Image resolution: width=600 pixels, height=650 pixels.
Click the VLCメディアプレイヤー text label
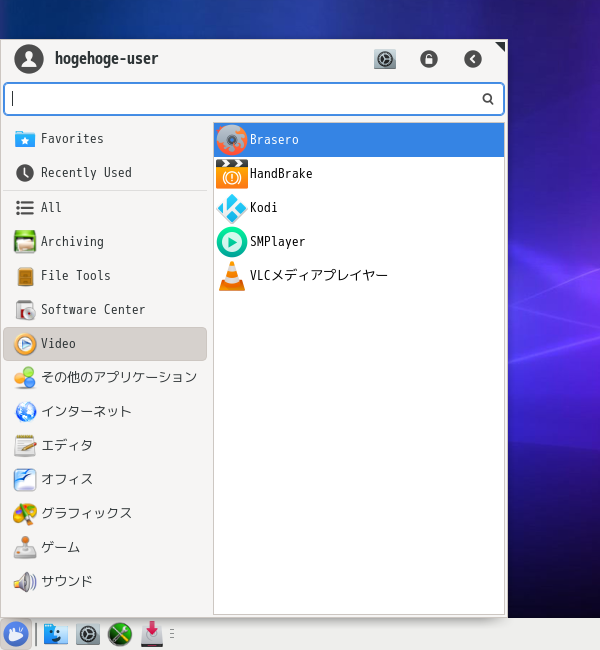[x=318, y=276]
